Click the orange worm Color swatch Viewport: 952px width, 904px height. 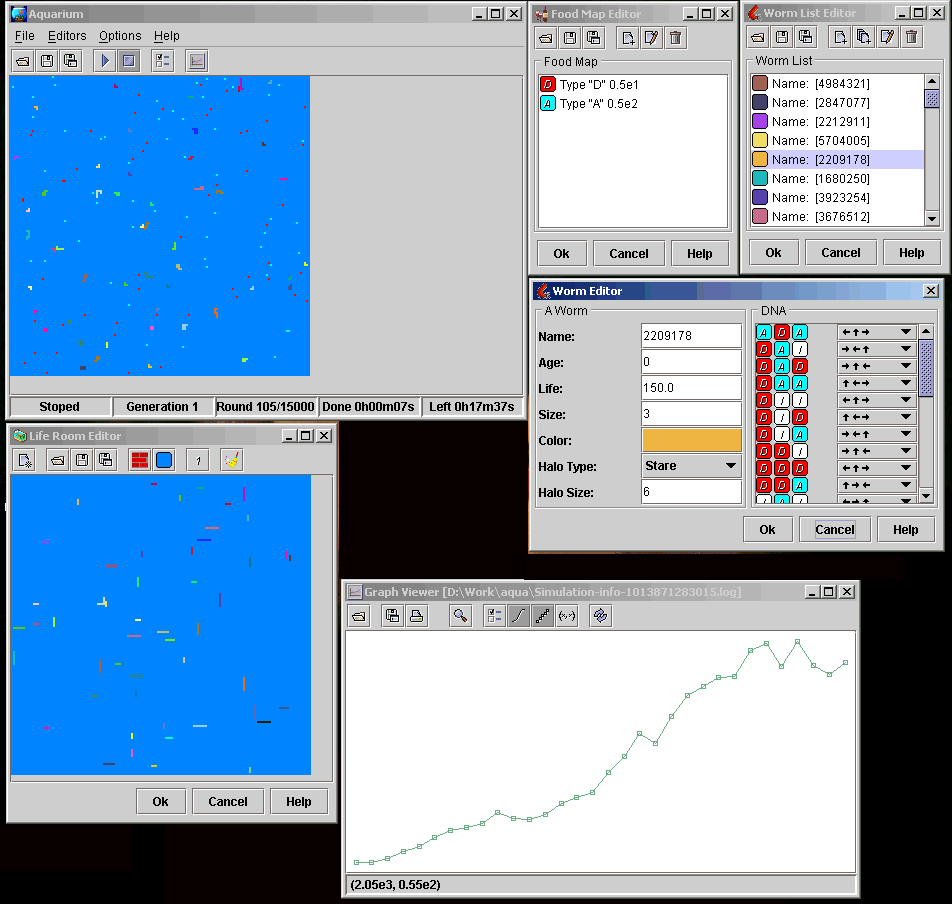[x=691, y=440]
